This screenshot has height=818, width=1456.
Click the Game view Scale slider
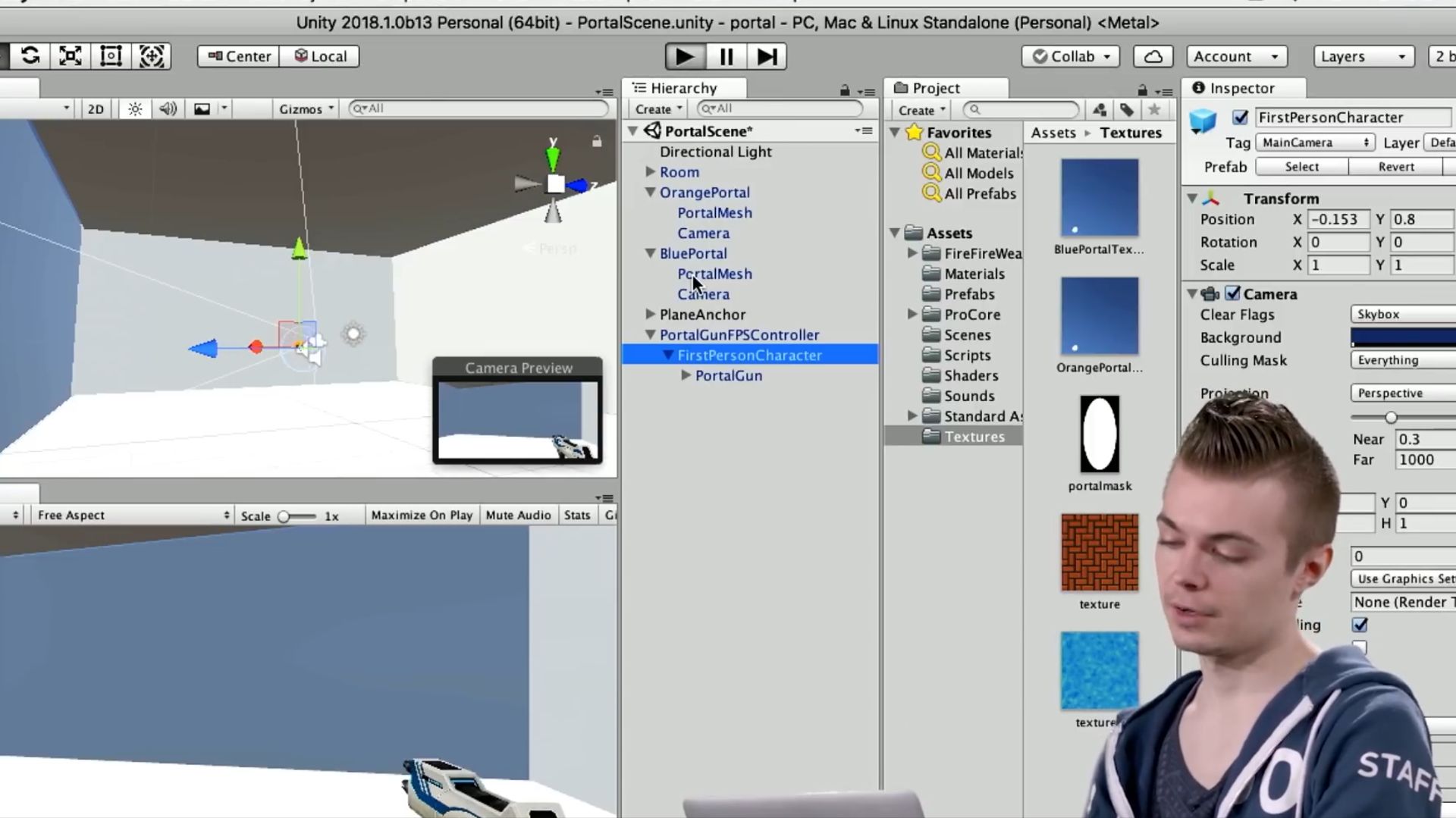click(x=297, y=516)
